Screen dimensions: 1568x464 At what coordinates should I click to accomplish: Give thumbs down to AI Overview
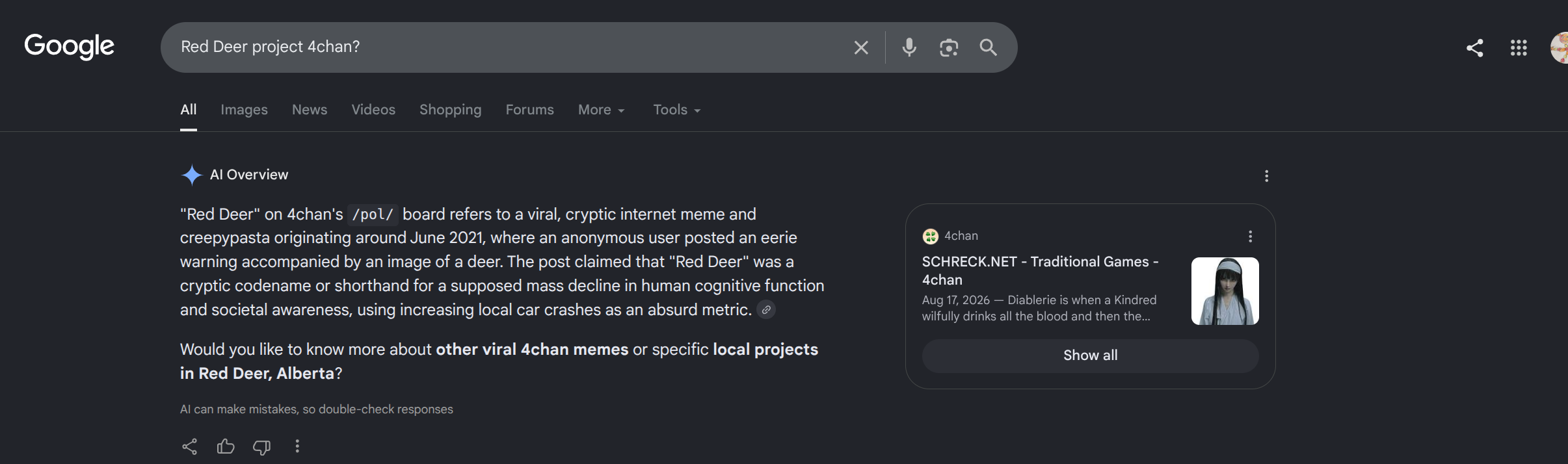click(x=261, y=446)
